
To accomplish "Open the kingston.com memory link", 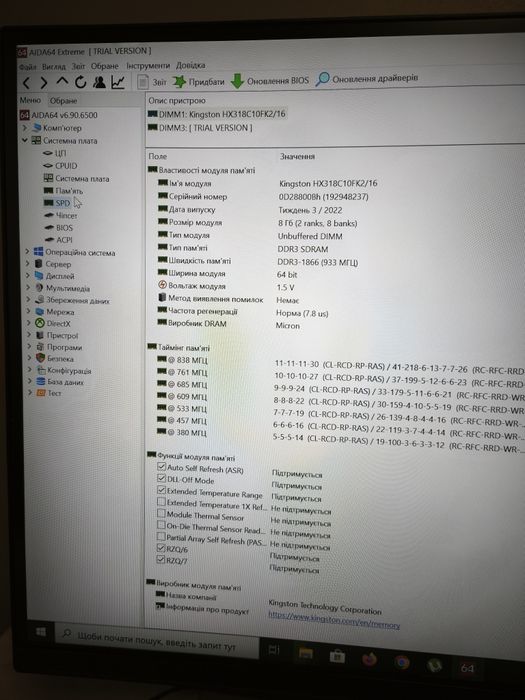I will coord(333,620).
